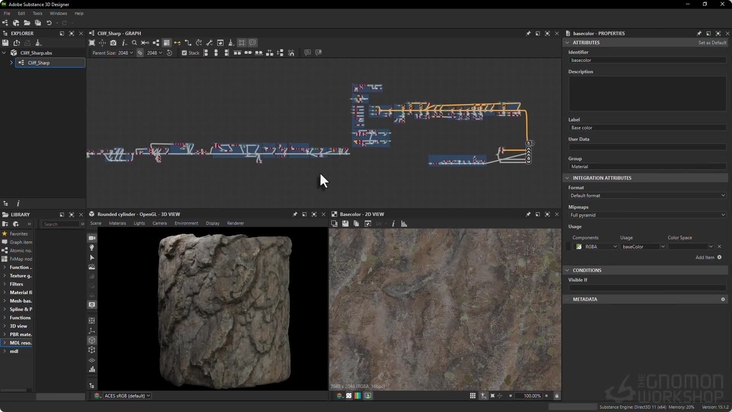Image resolution: width=732 pixels, height=412 pixels.
Task: Toggle the lock icon next to the zoom percentage
Action: [556, 396]
